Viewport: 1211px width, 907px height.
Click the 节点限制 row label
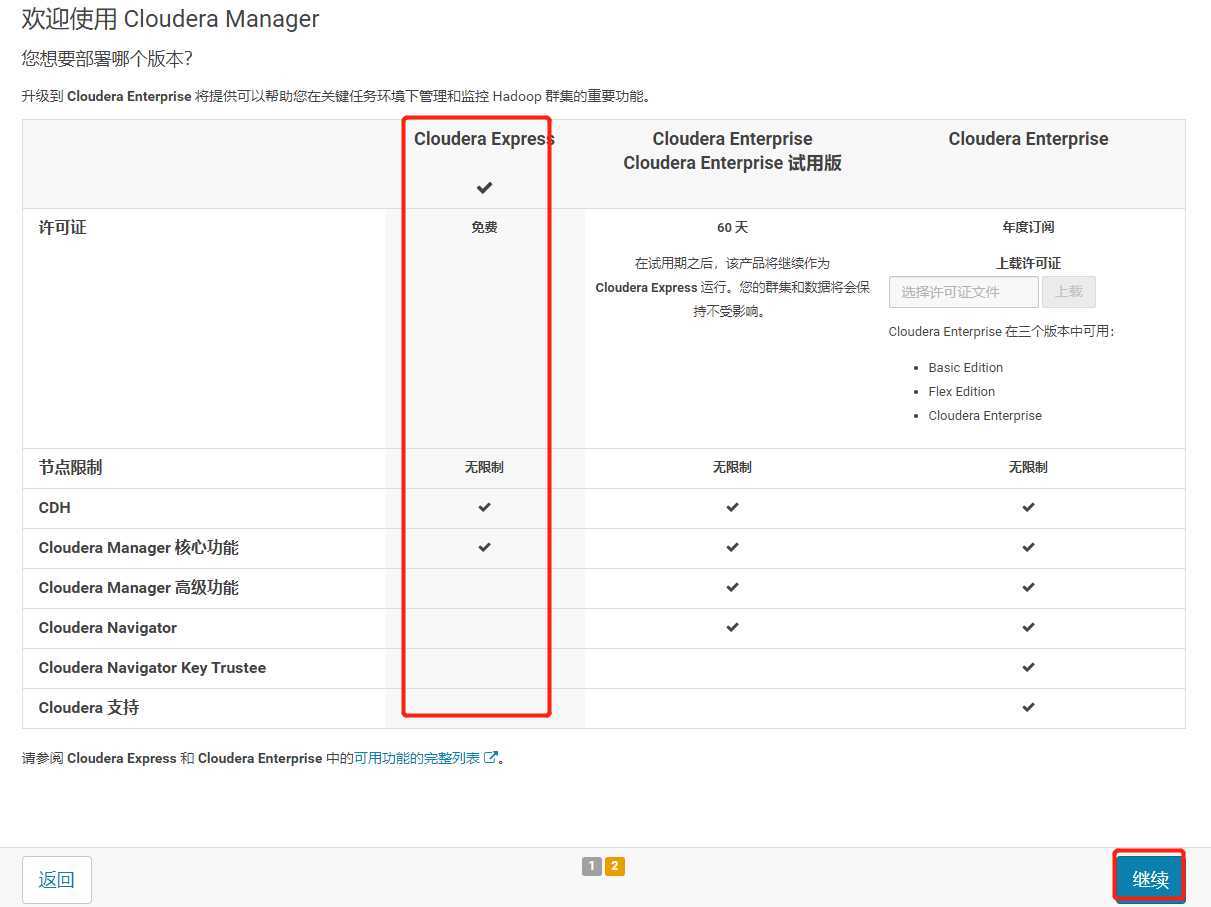tap(70, 468)
